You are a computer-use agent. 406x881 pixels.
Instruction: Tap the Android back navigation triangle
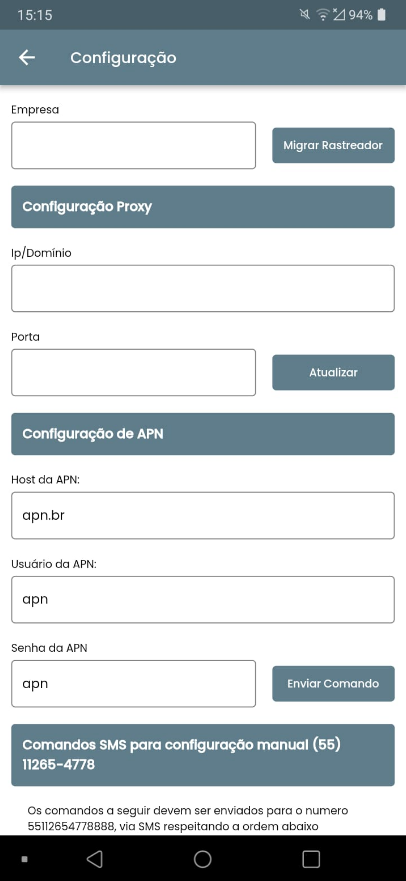tap(94, 859)
